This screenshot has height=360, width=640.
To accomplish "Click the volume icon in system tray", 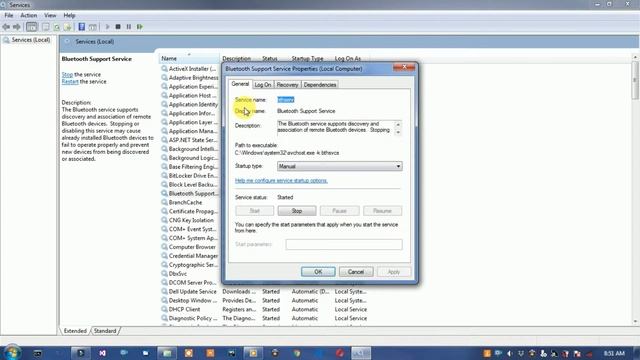I will click(x=510, y=353).
